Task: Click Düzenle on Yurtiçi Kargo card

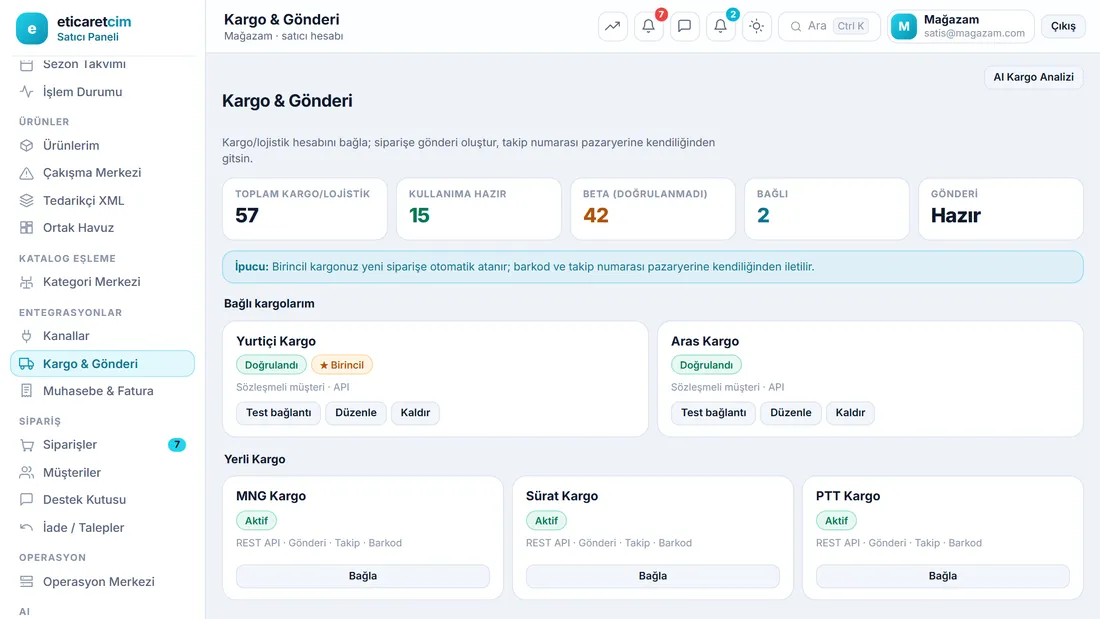Action: (356, 413)
